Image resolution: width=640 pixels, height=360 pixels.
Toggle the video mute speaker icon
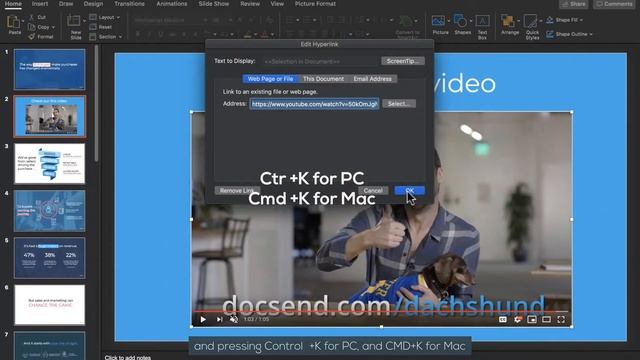click(x=234, y=319)
